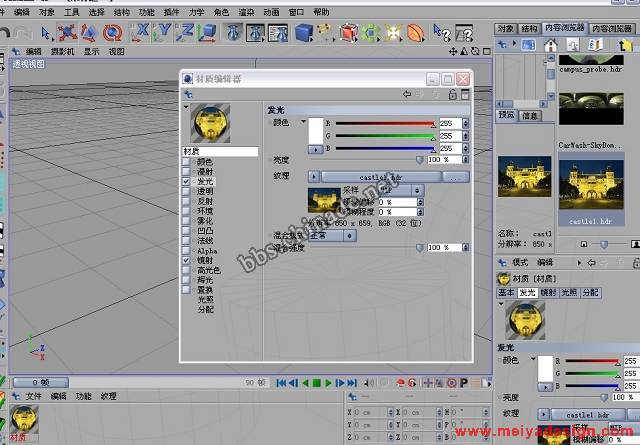The height and width of the screenshot is (445, 640).
Task: Select castle1.hdr thumbnail in content browser
Action: [591, 190]
